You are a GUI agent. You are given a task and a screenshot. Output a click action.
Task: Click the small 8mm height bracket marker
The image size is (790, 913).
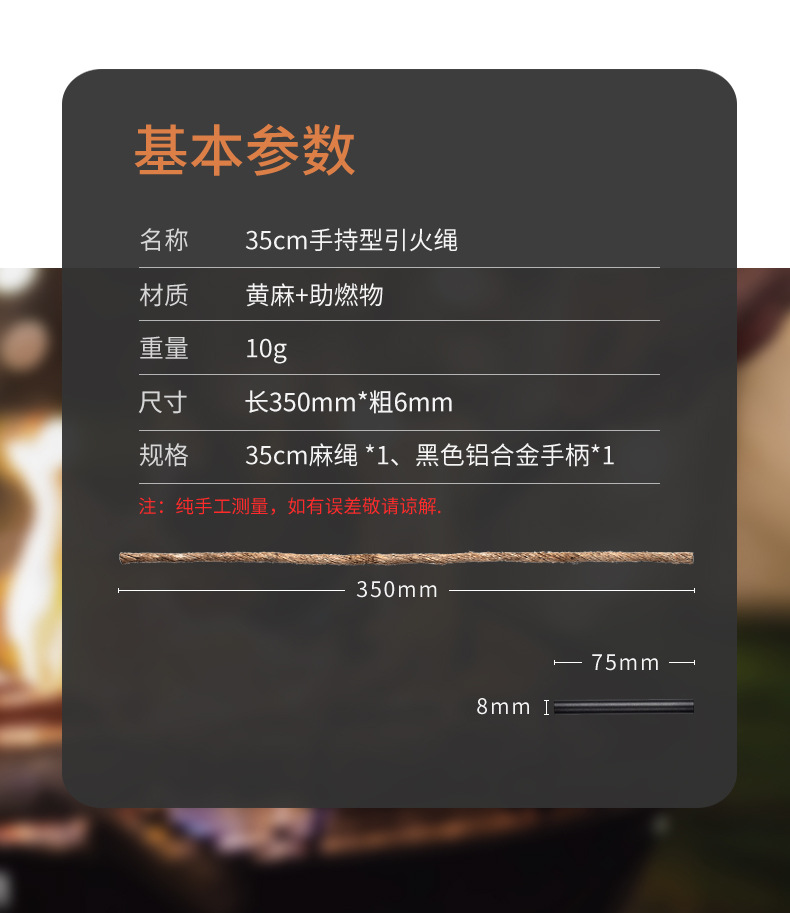pos(546,707)
